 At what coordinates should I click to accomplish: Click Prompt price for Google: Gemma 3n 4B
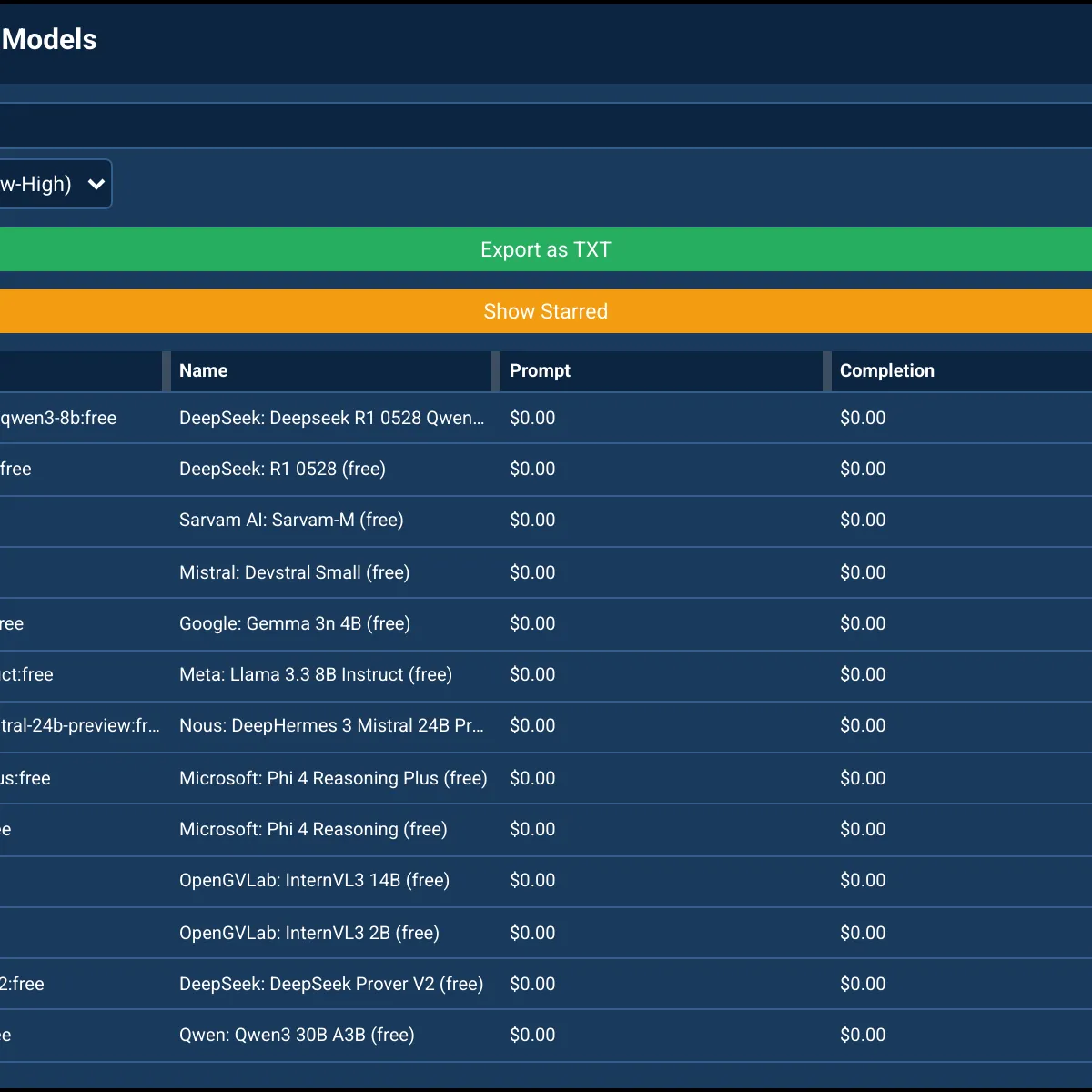pyautogui.click(x=532, y=623)
